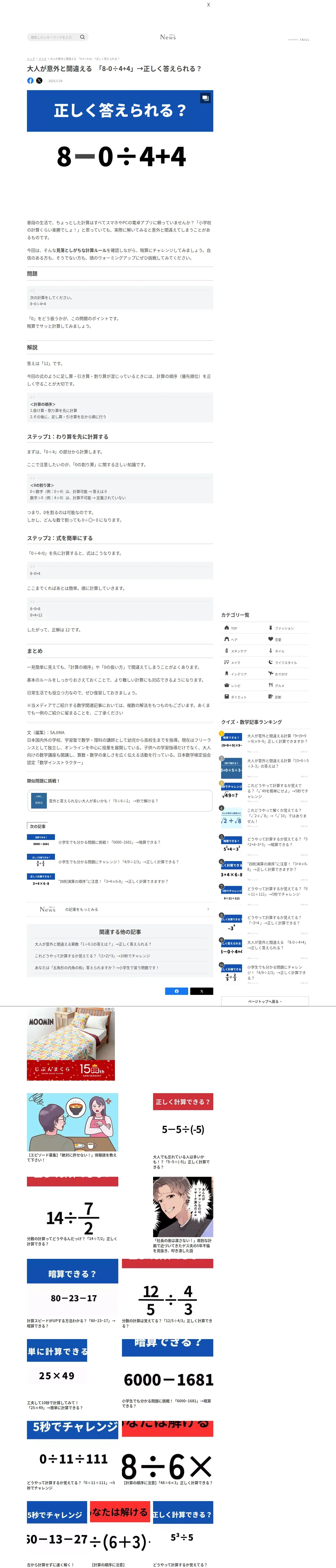This screenshot has width=336, height=1568.
Task: Open recommended card 5³÷5
Action: pyautogui.click(x=183, y=1535)
